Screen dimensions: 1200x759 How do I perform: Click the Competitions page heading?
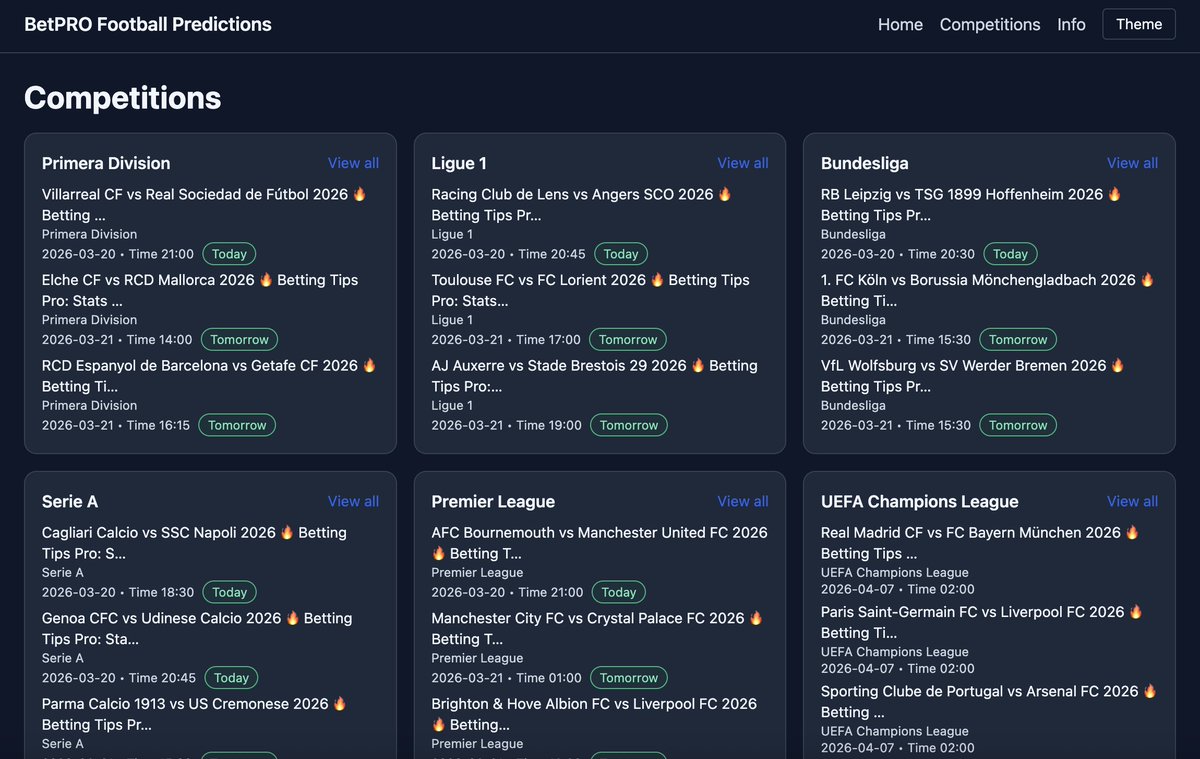123,97
